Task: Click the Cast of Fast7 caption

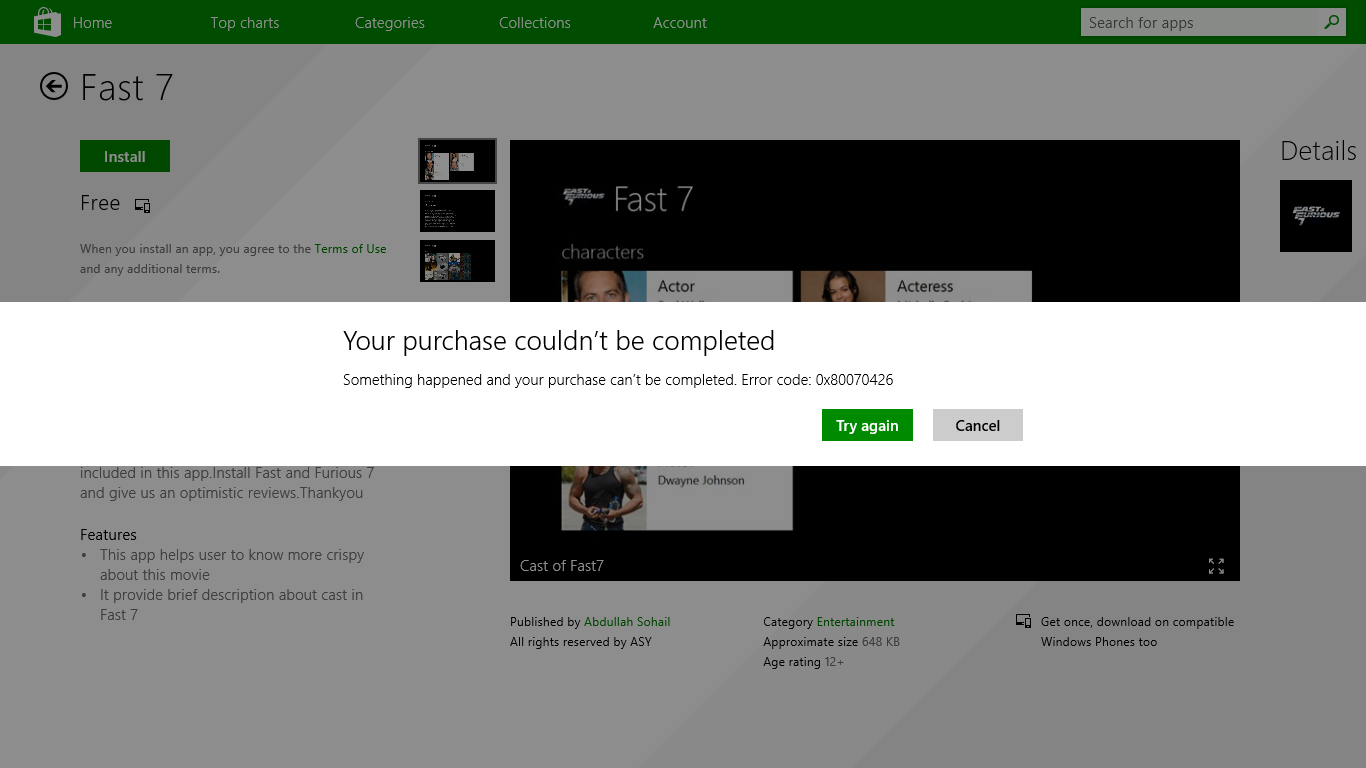Action: point(562,566)
